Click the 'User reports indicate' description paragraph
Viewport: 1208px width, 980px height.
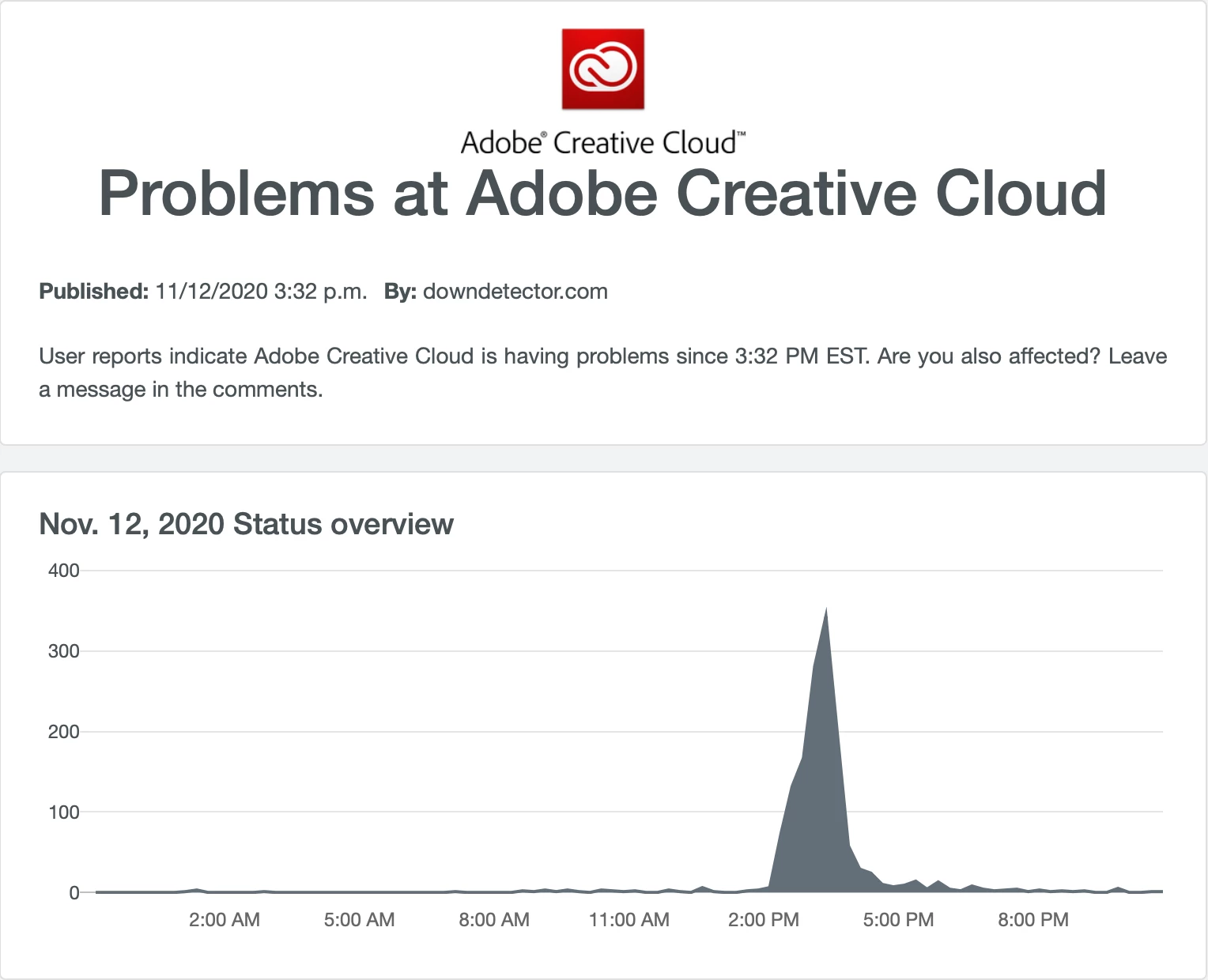[603, 372]
